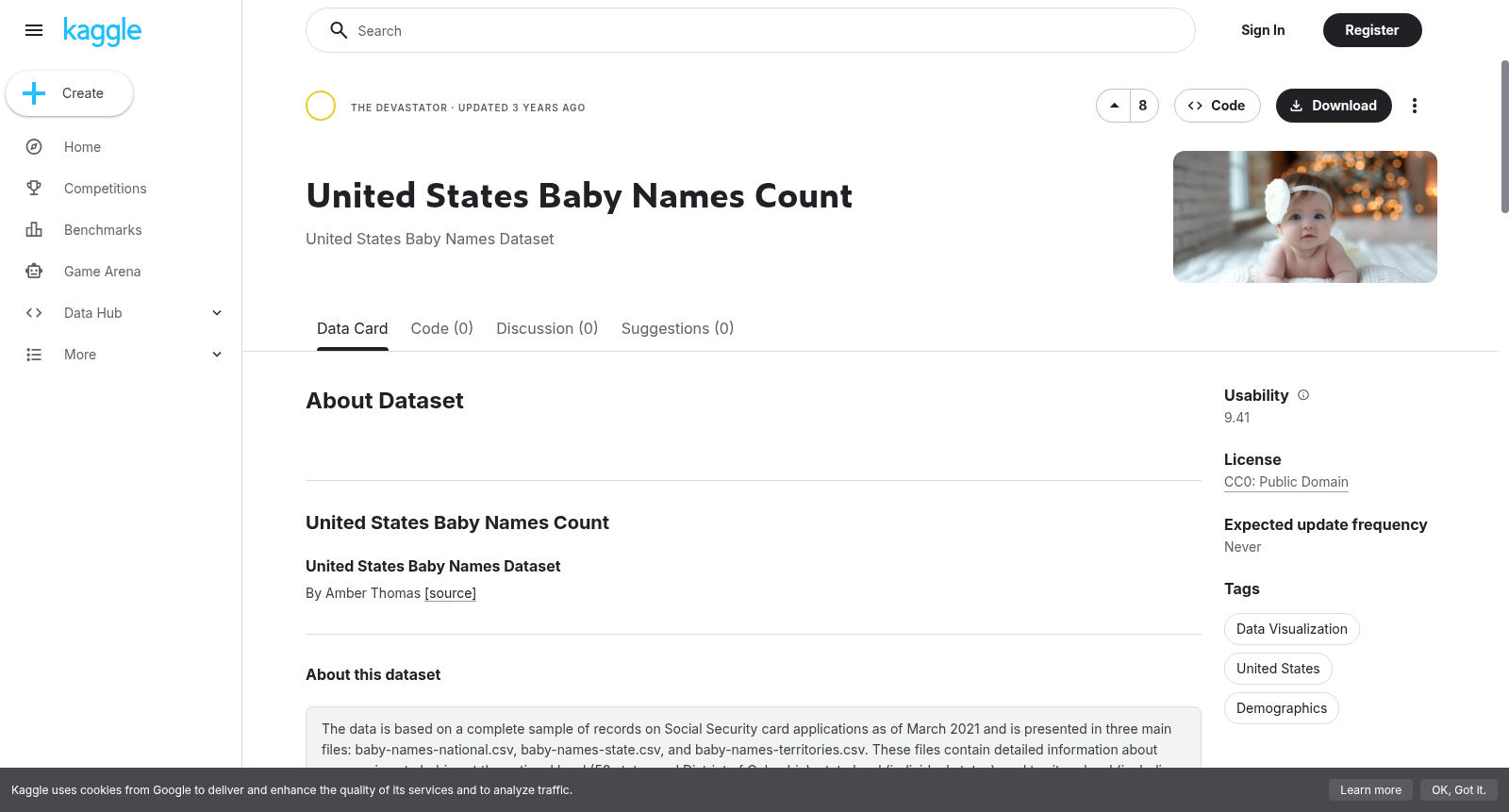Click the baby photo thumbnail
1509x812 pixels.
click(x=1305, y=217)
